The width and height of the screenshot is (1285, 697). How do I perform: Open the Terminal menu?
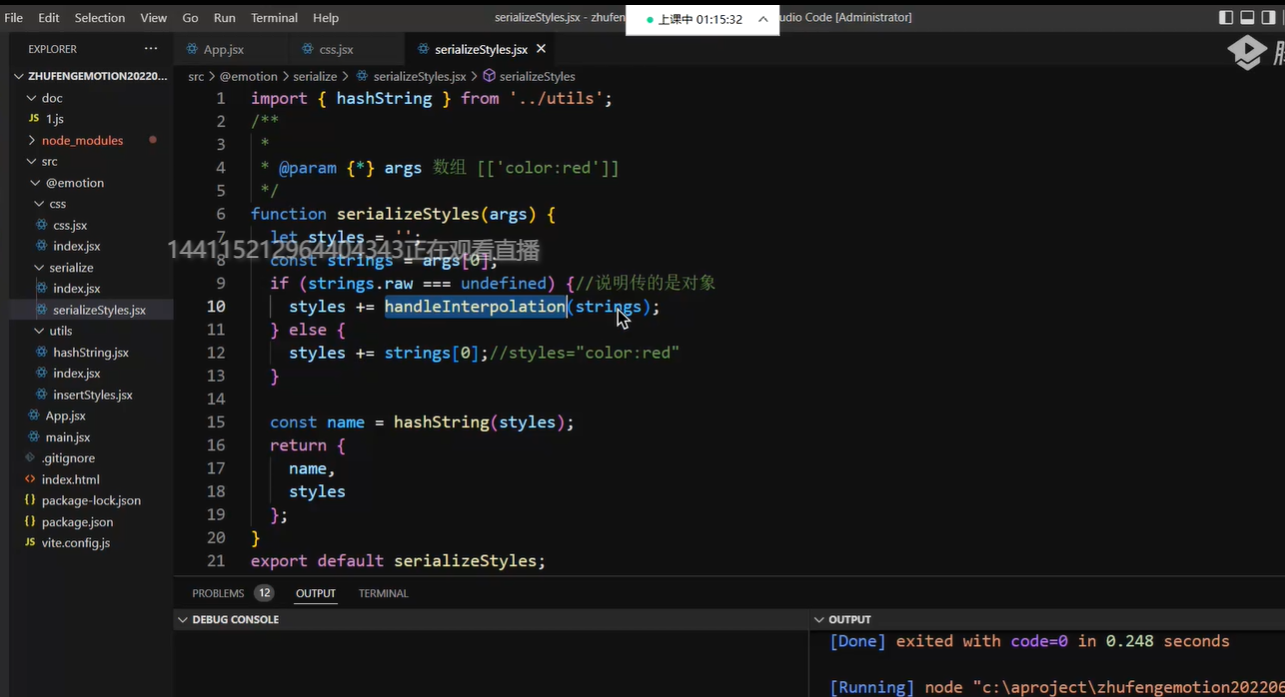pyautogui.click(x=274, y=18)
